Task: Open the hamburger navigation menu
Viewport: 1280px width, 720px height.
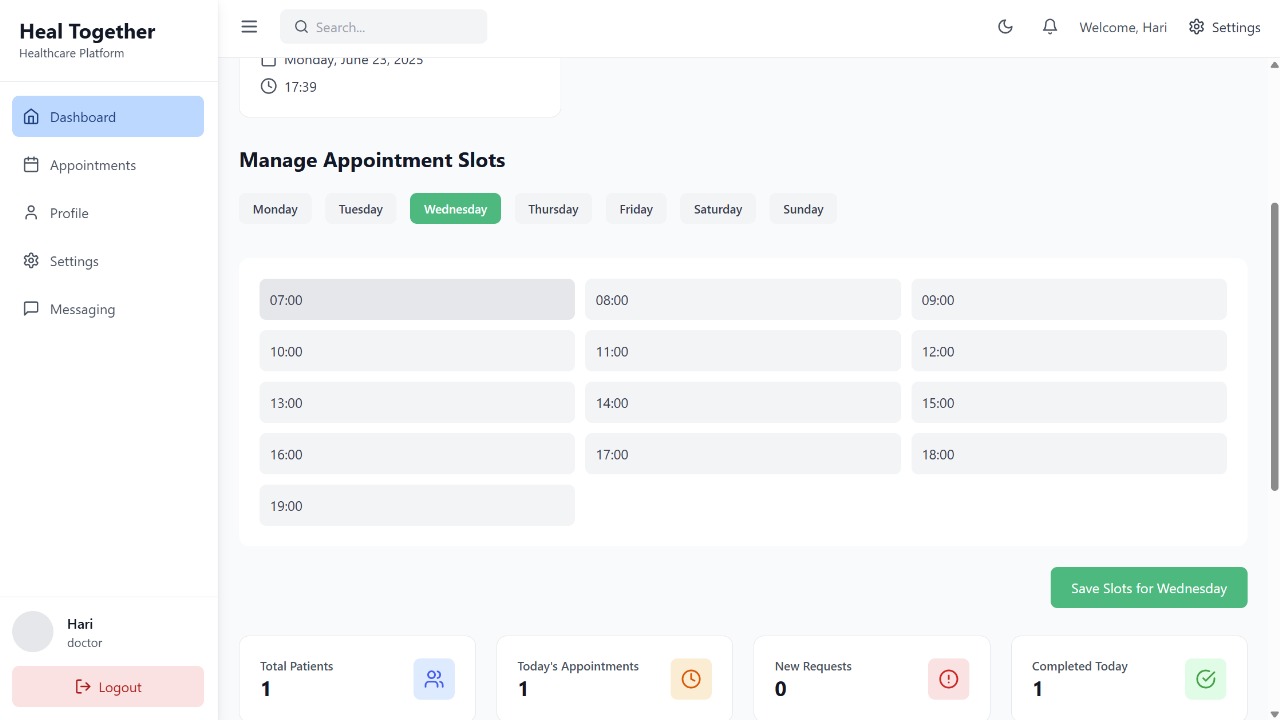Action: point(249,26)
